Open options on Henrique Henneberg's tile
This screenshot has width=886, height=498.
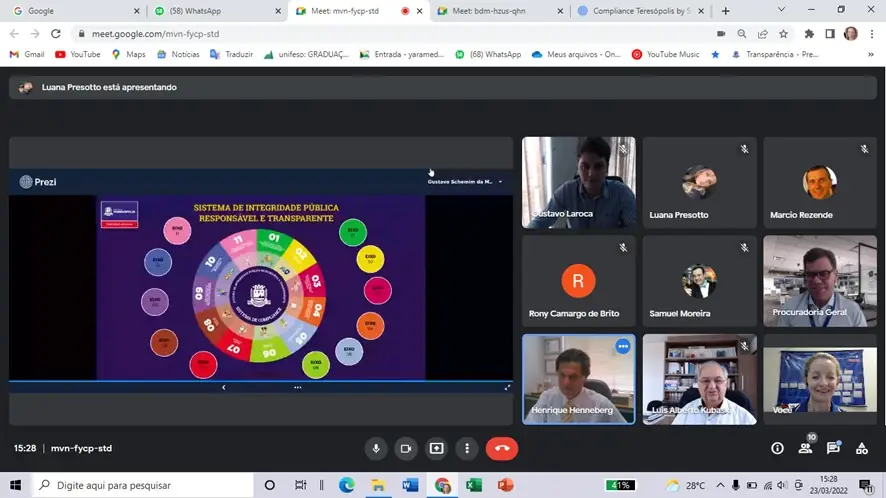pyautogui.click(x=622, y=346)
